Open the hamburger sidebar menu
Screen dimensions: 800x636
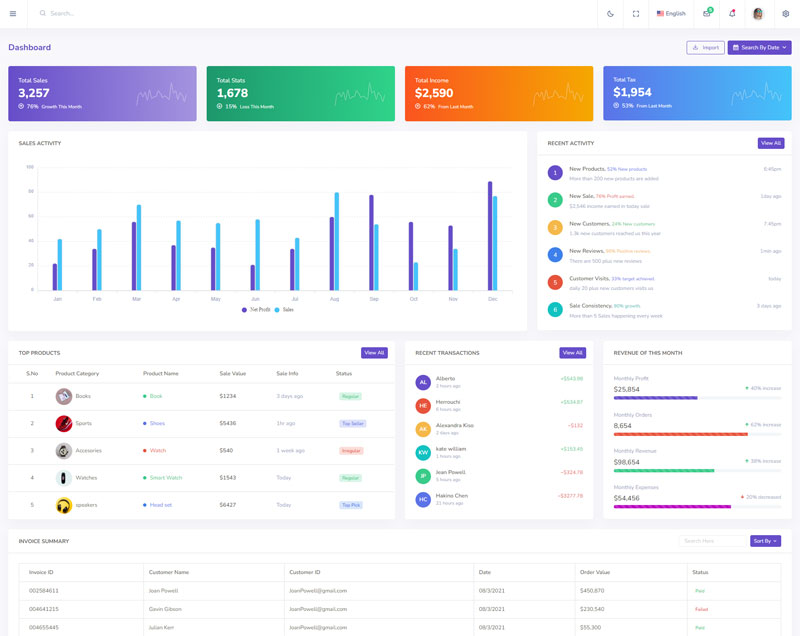point(13,13)
